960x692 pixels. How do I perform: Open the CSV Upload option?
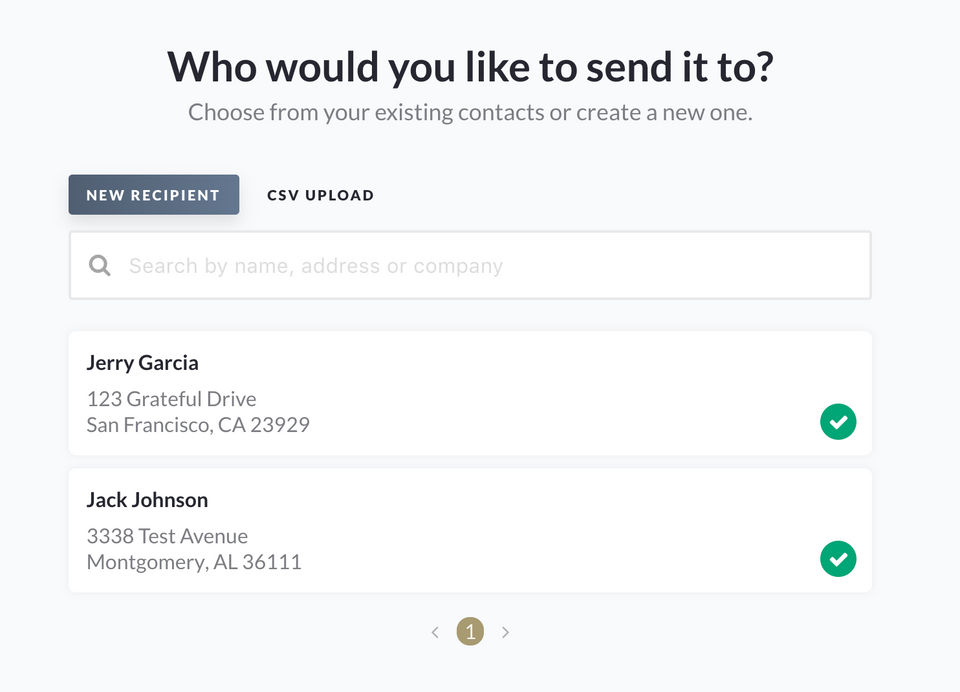click(x=320, y=195)
